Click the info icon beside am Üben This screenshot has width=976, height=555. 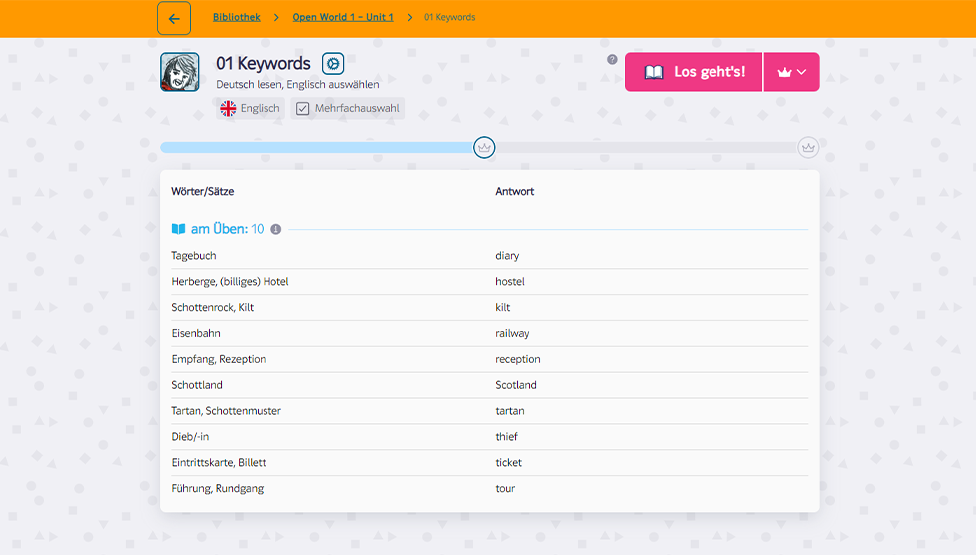coord(276,229)
